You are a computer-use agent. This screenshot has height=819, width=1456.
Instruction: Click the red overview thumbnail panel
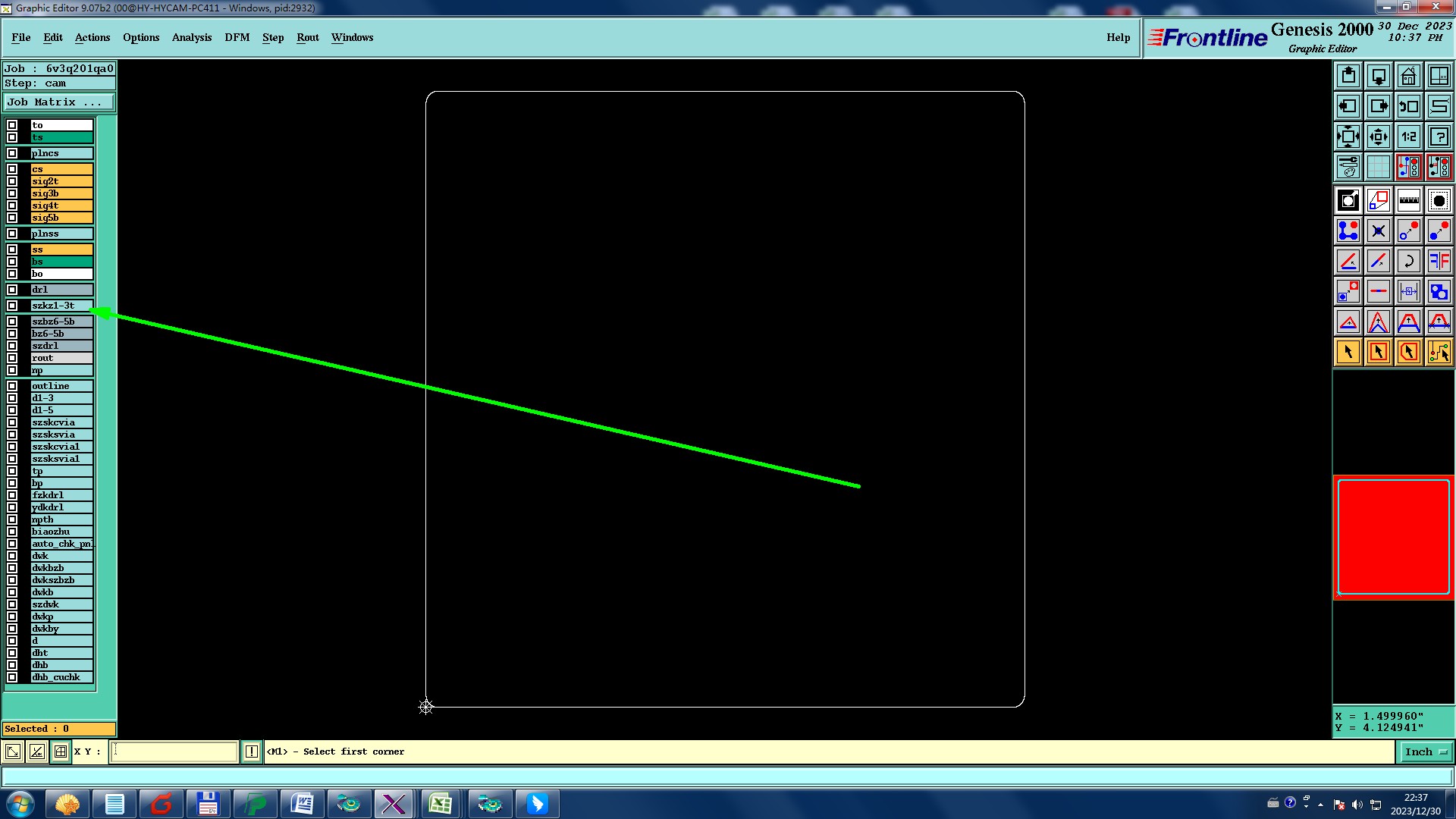1393,537
